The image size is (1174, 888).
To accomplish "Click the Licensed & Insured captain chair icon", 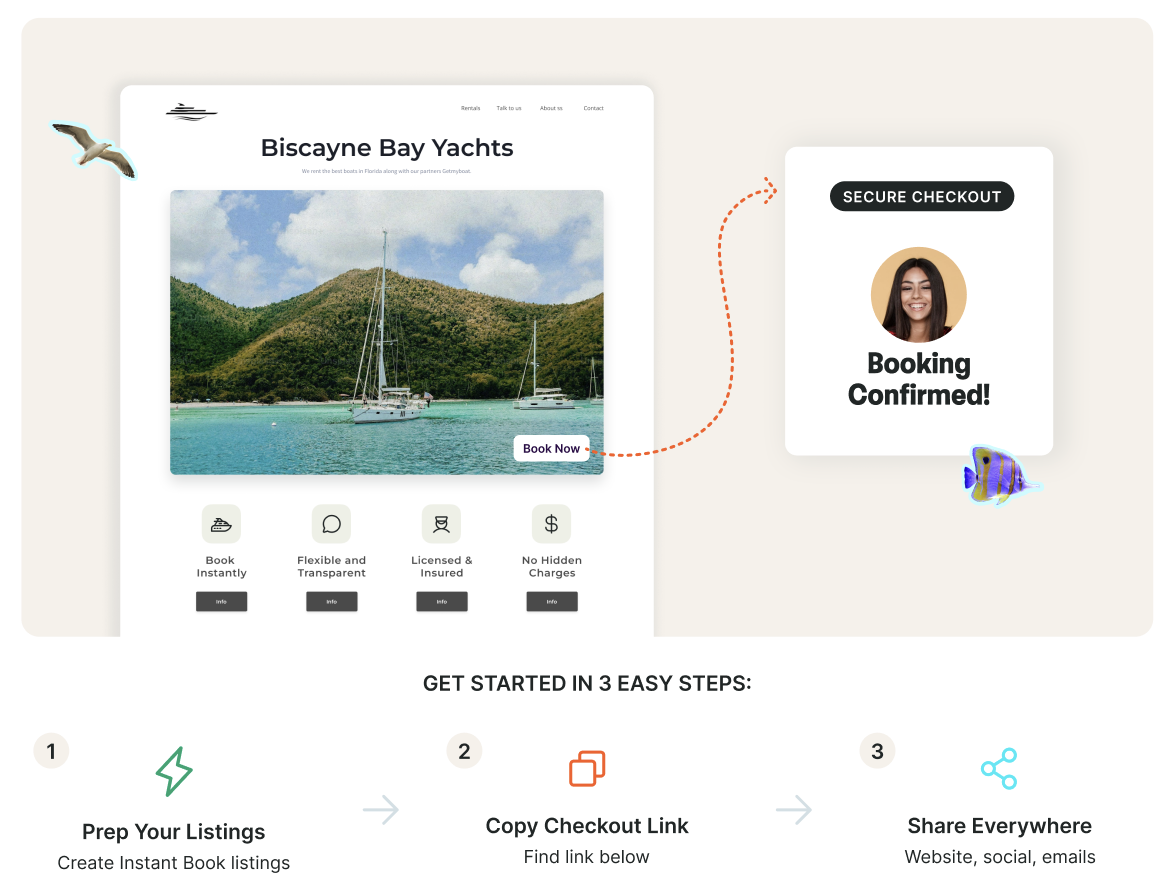I will tap(441, 524).
